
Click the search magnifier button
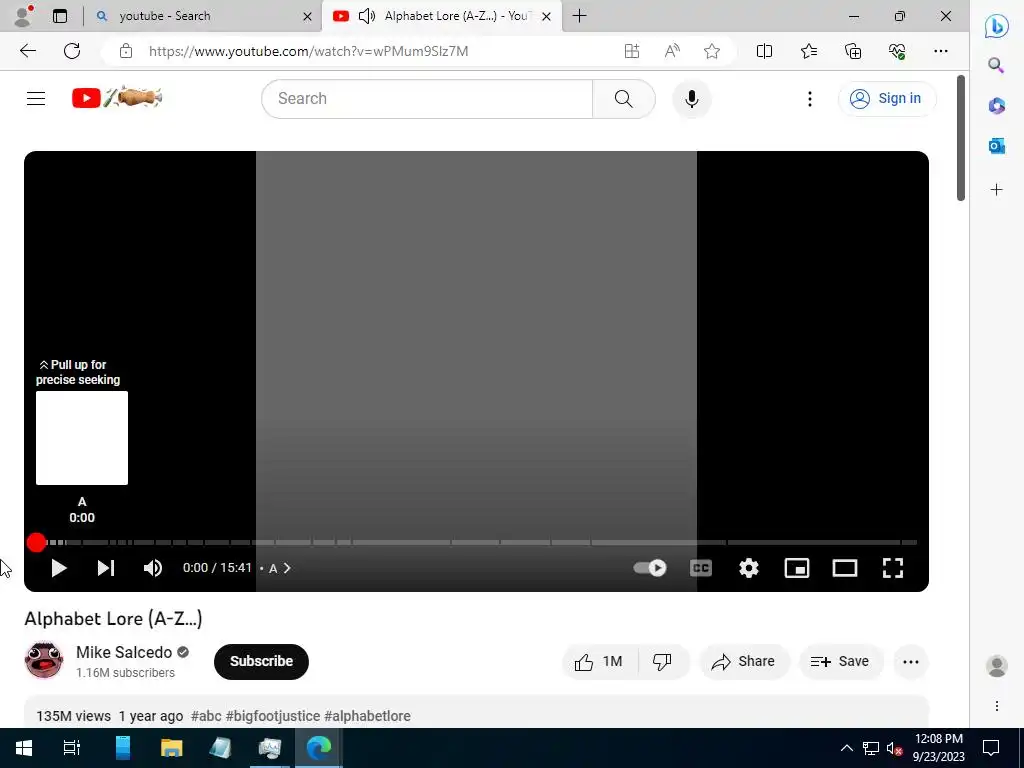click(624, 99)
